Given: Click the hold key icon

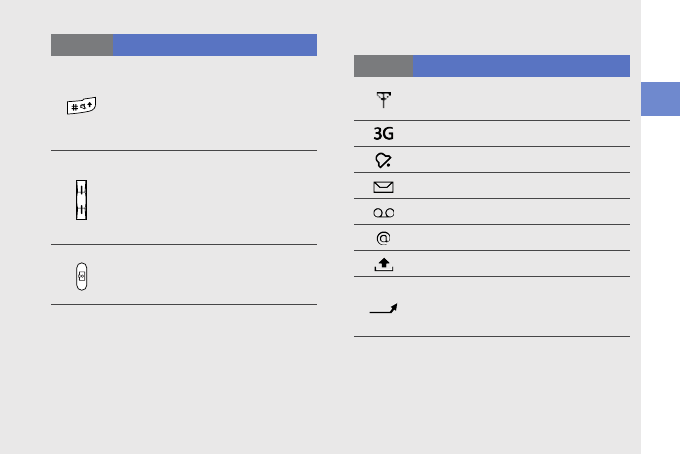Looking at the screenshot, I should pyautogui.click(x=82, y=276).
